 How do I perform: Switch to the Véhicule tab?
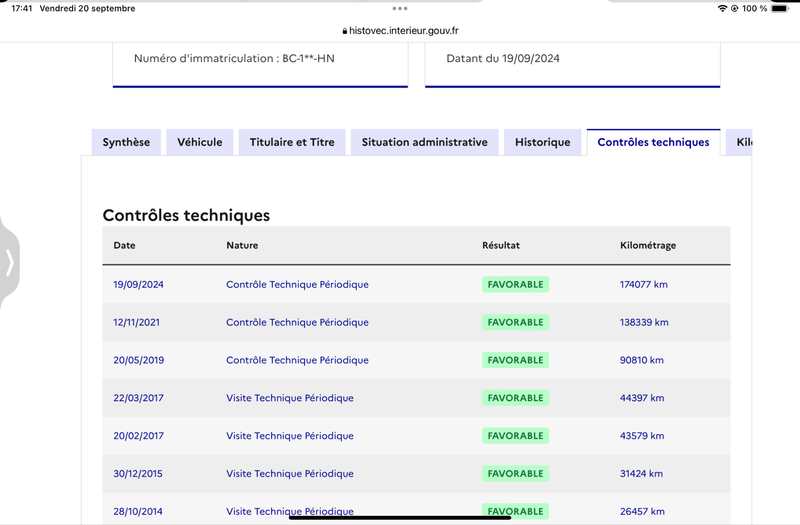tap(199, 142)
